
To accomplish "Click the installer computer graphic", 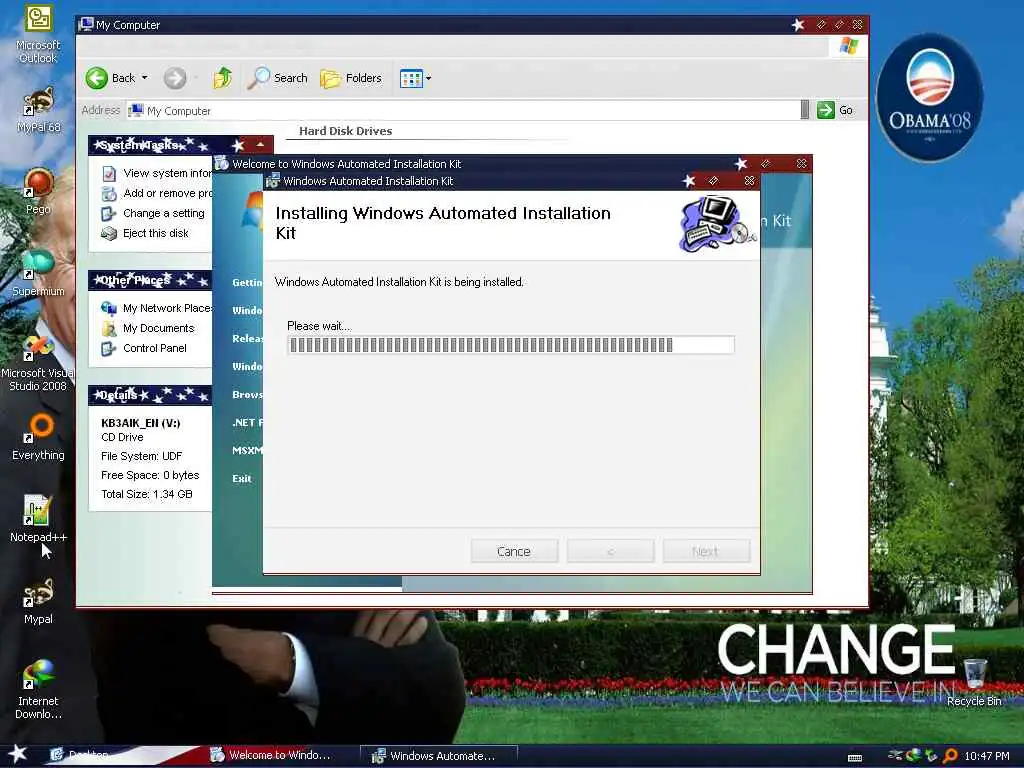I will point(716,224).
